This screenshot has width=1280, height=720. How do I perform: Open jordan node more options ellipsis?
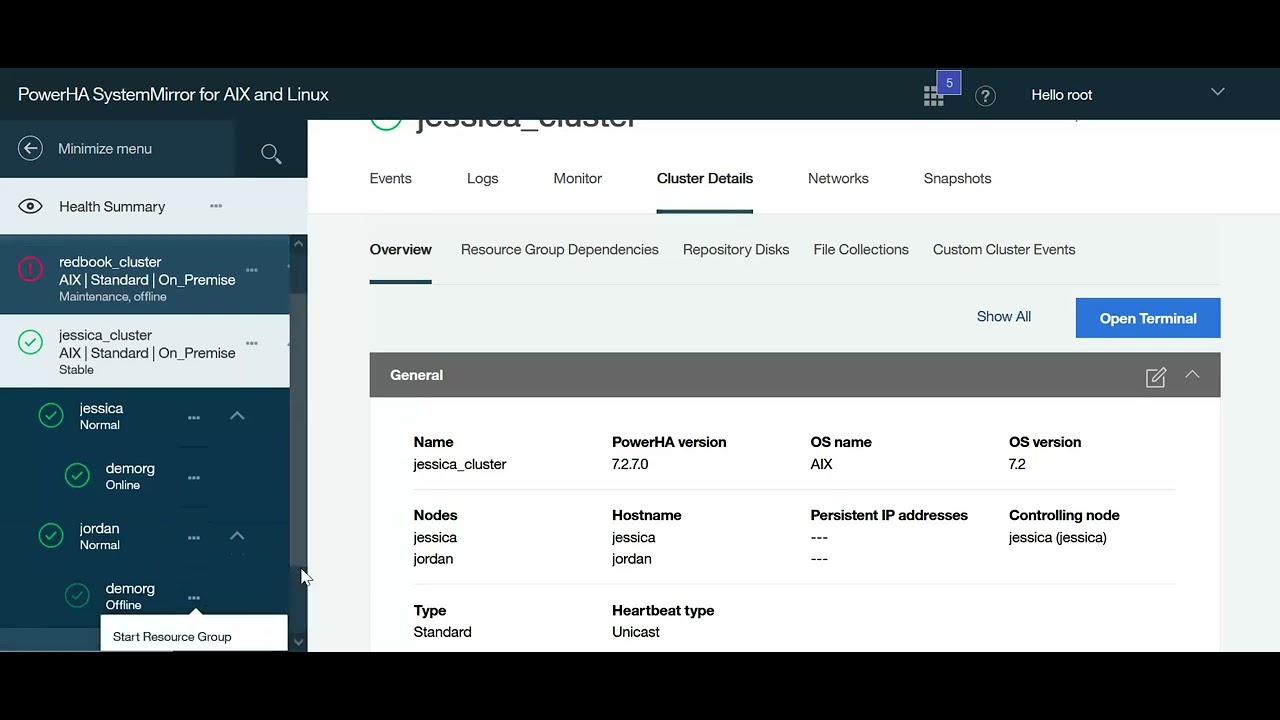(x=194, y=537)
